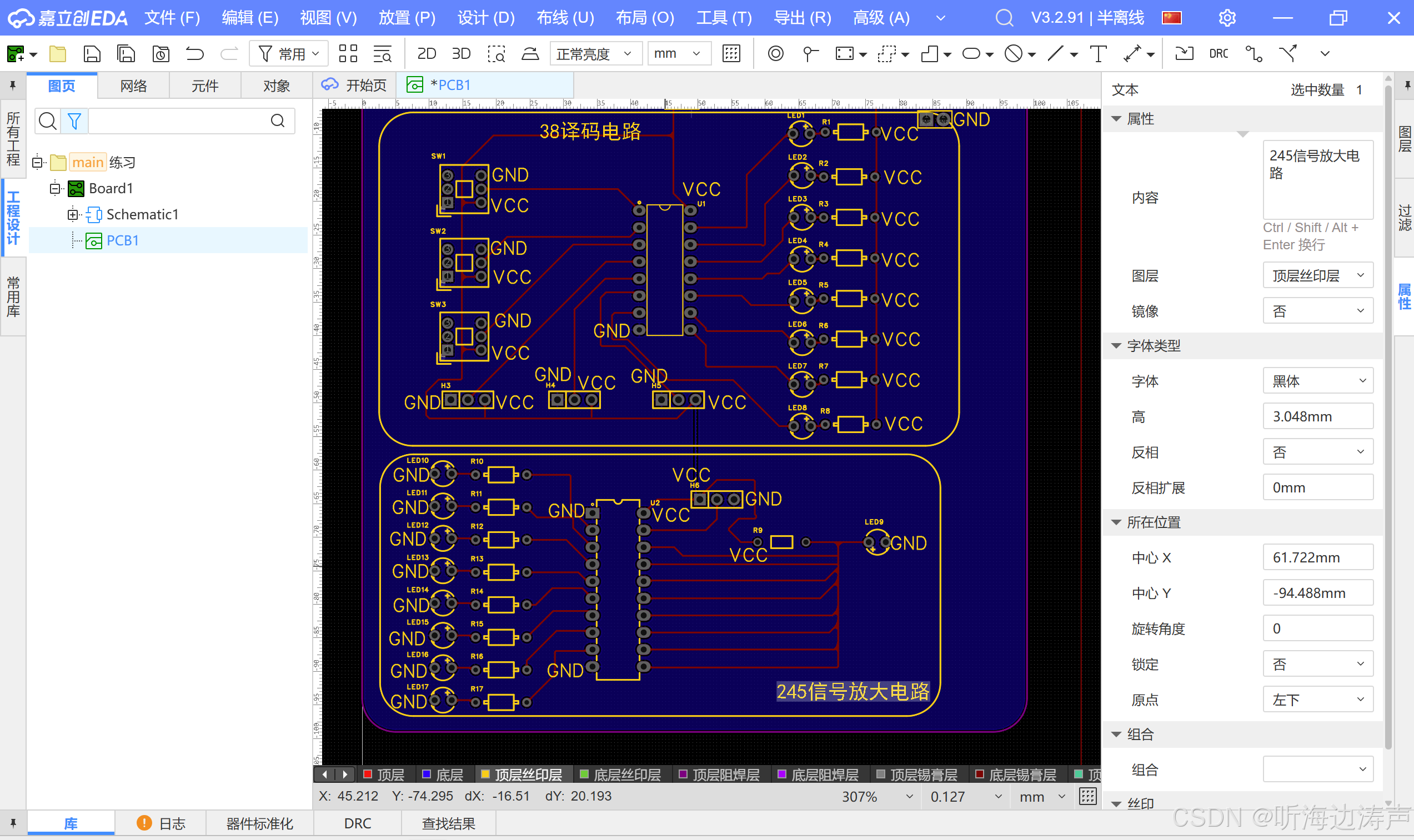Image resolution: width=1414 pixels, height=840 pixels.
Task: Open the mm unit dropdown in toolbar
Action: [679, 54]
